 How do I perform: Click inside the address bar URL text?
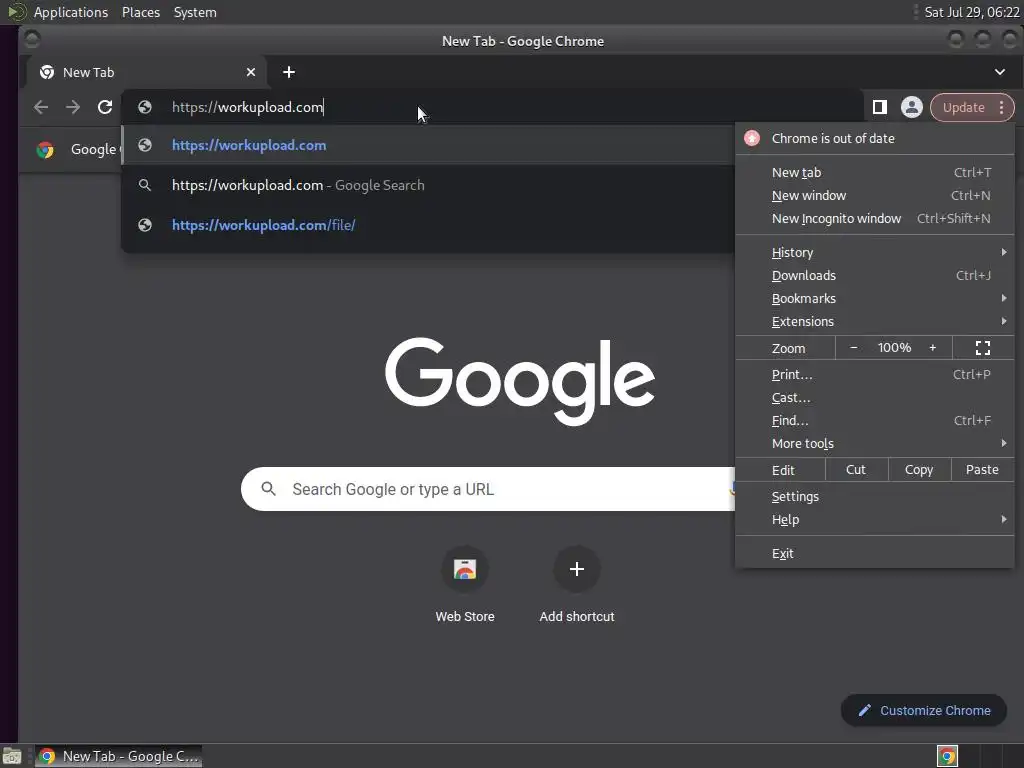pos(248,107)
